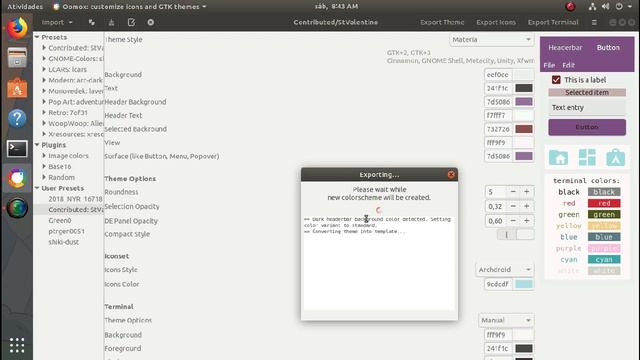Expand the LCARS preset group

[44, 69]
